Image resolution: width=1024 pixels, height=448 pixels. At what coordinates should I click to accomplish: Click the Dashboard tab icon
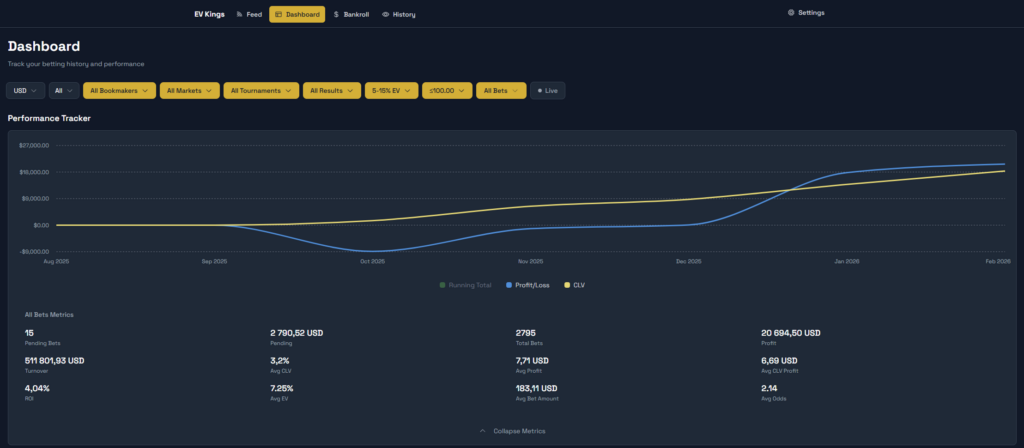click(278, 14)
